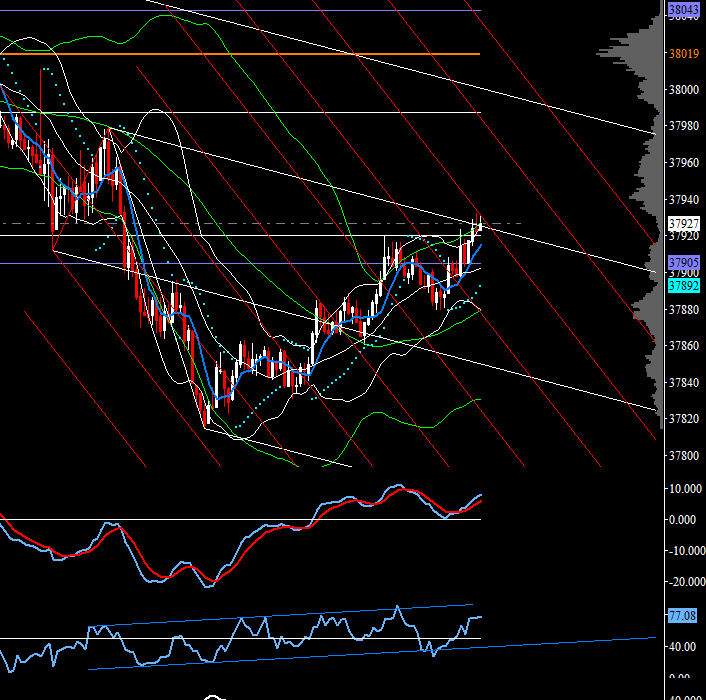The width and height of the screenshot is (706, 700).
Task: Click the 40.00 lower indicator scale value
Action: coord(683,647)
